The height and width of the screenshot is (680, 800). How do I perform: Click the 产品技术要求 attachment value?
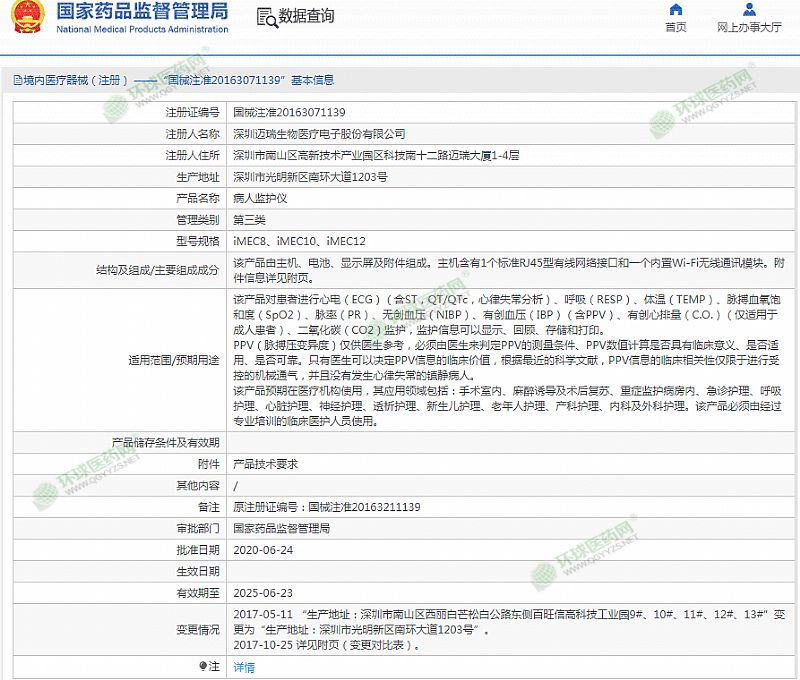point(265,464)
